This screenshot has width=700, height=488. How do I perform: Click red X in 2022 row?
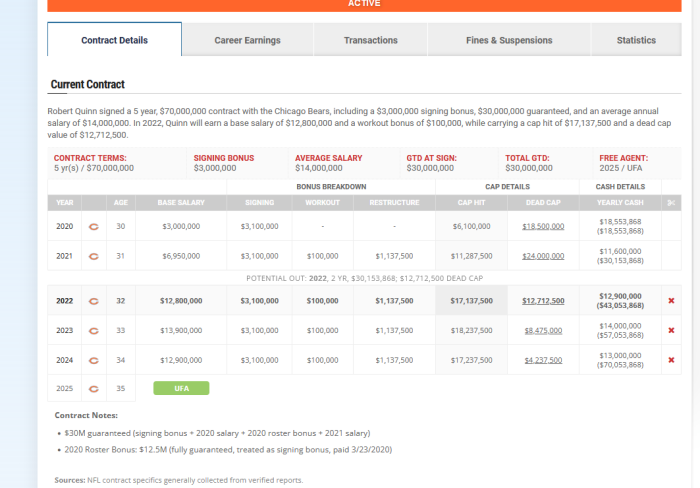[671, 301]
